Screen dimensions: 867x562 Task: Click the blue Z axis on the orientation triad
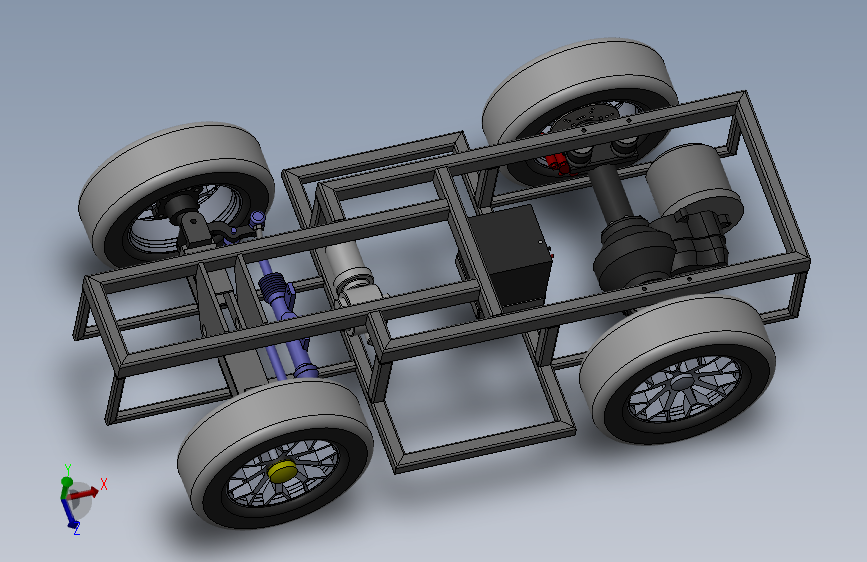[x=71, y=516]
